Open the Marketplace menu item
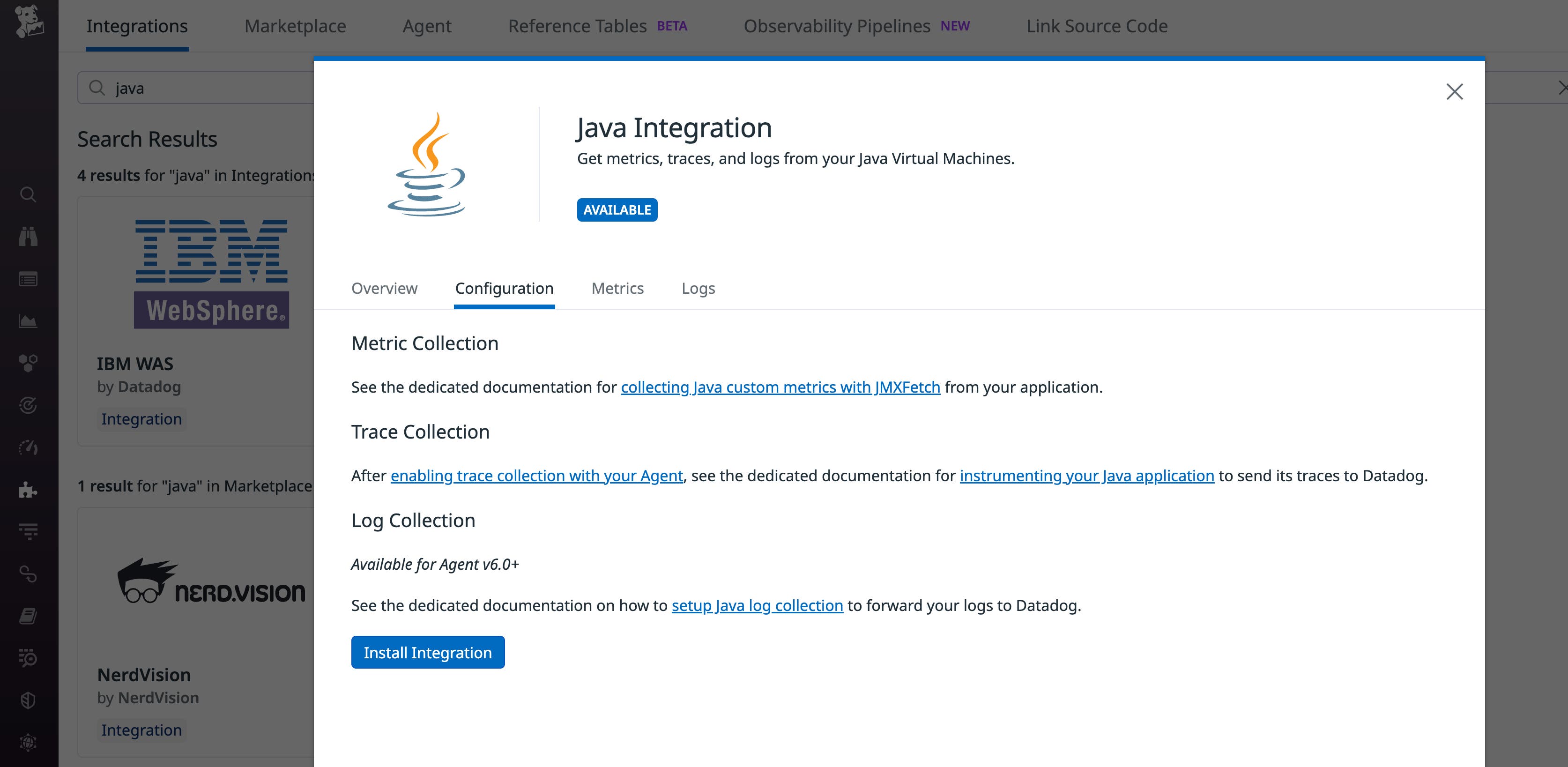This screenshot has height=767, width=1568. (295, 26)
